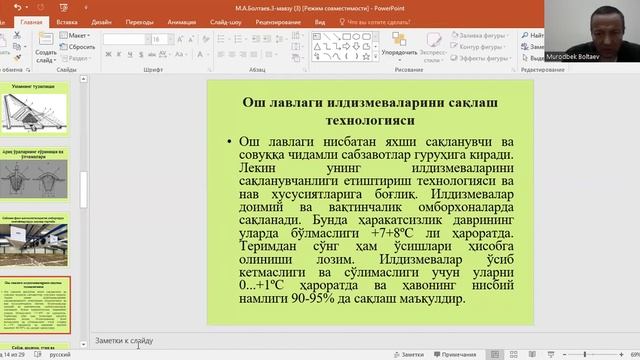Toggle the Заметки notes button in status bar
This screenshot has width=640, height=360.
[409, 355]
